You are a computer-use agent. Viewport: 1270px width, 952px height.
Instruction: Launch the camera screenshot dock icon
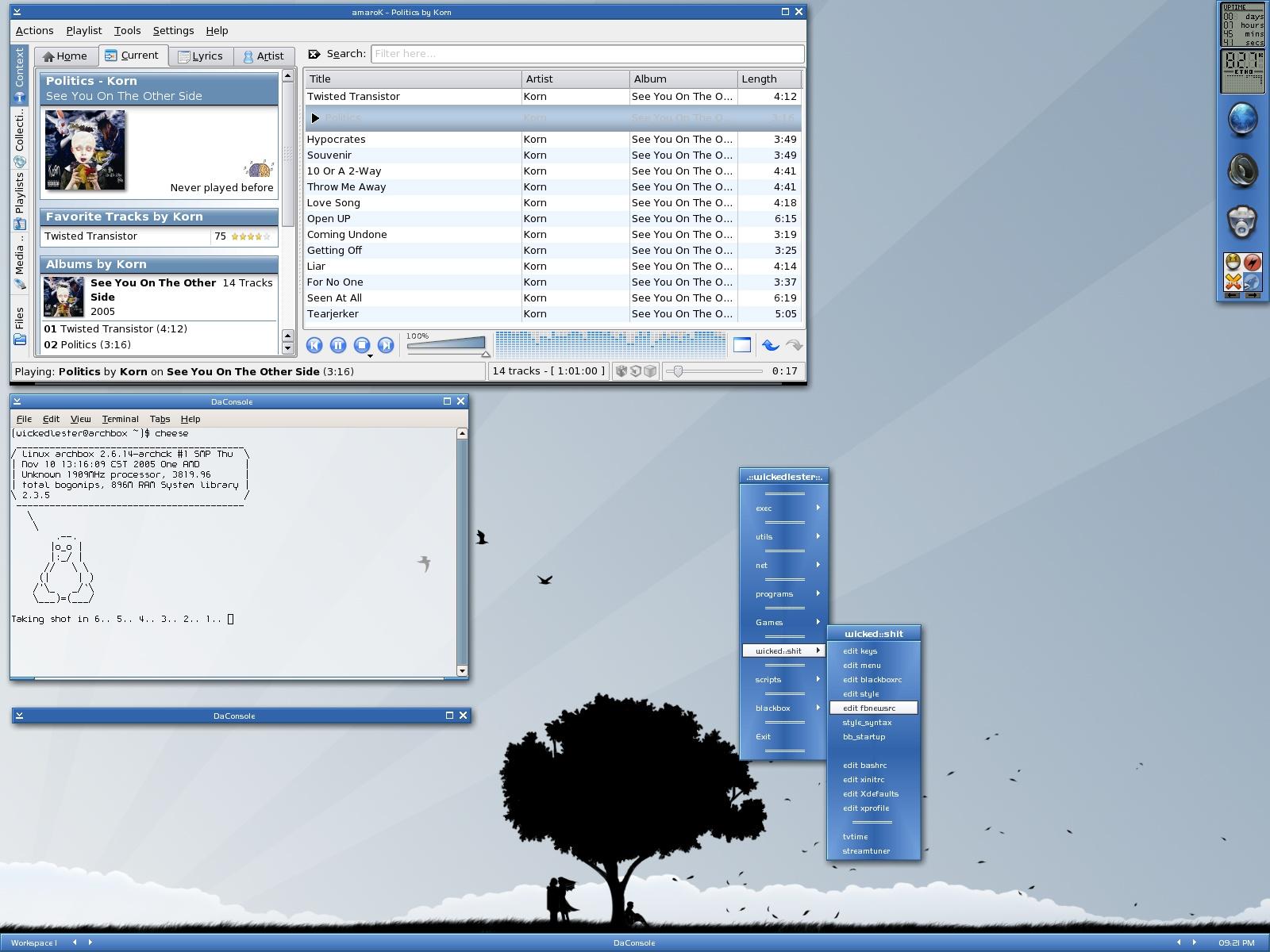[1242, 221]
